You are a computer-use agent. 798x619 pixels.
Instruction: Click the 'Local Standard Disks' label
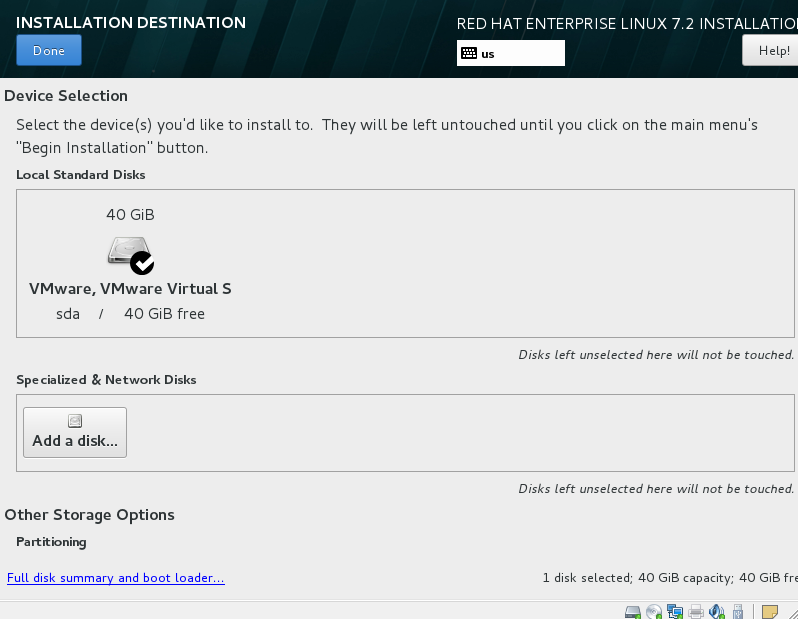(x=81, y=175)
